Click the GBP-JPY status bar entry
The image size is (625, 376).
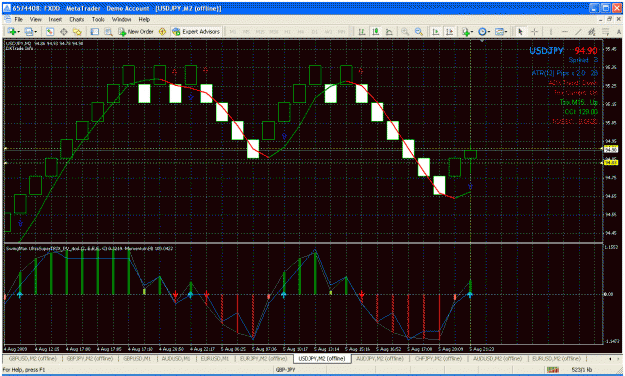click(285, 370)
